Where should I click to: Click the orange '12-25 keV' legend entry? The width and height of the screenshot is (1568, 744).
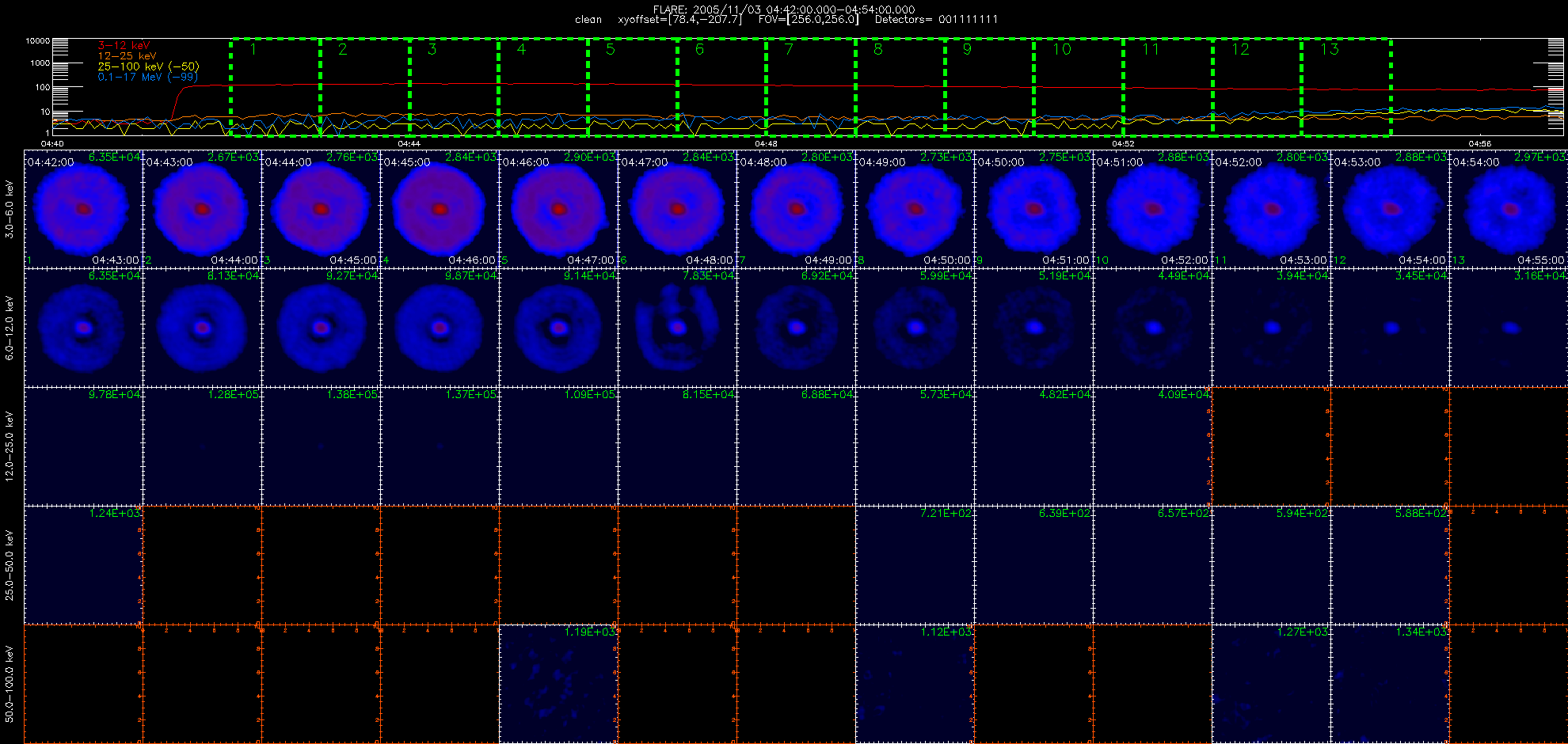pos(127,56)
